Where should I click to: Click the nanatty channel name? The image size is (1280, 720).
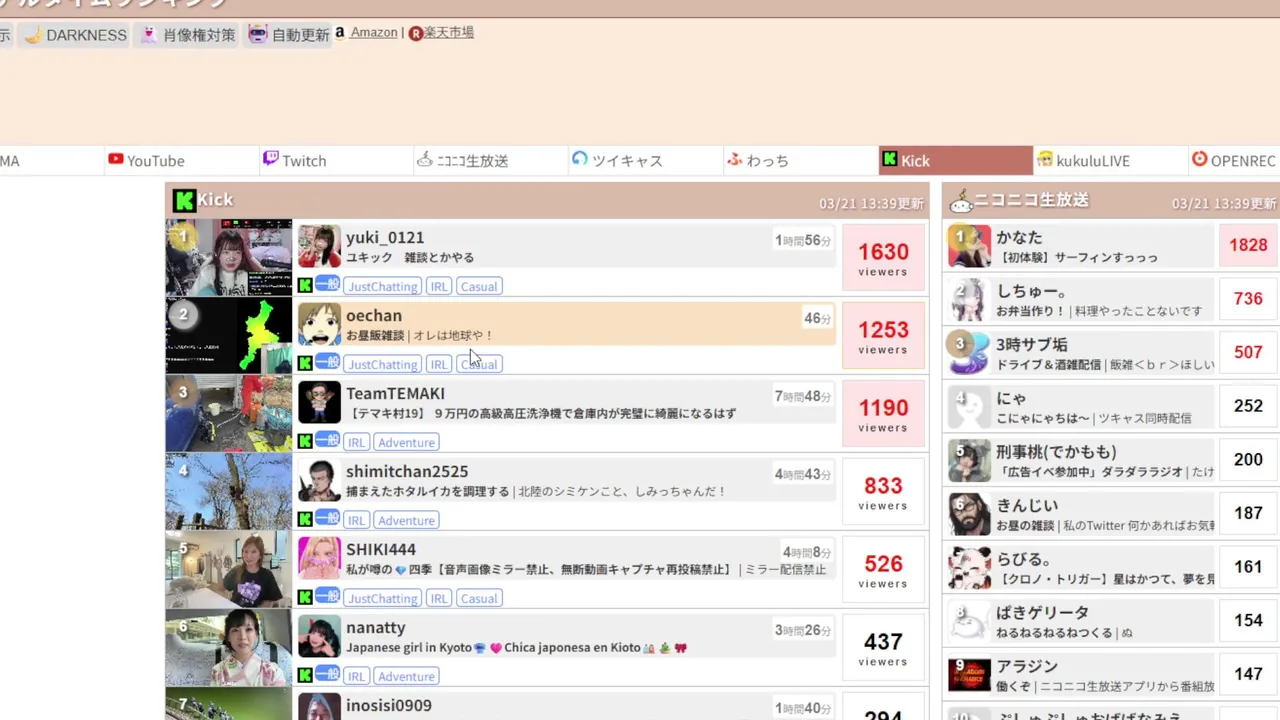376,628
